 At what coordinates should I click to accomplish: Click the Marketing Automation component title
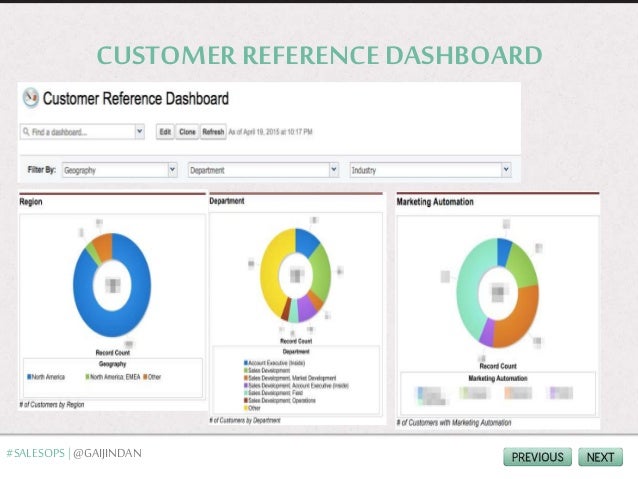click(435, 202)
